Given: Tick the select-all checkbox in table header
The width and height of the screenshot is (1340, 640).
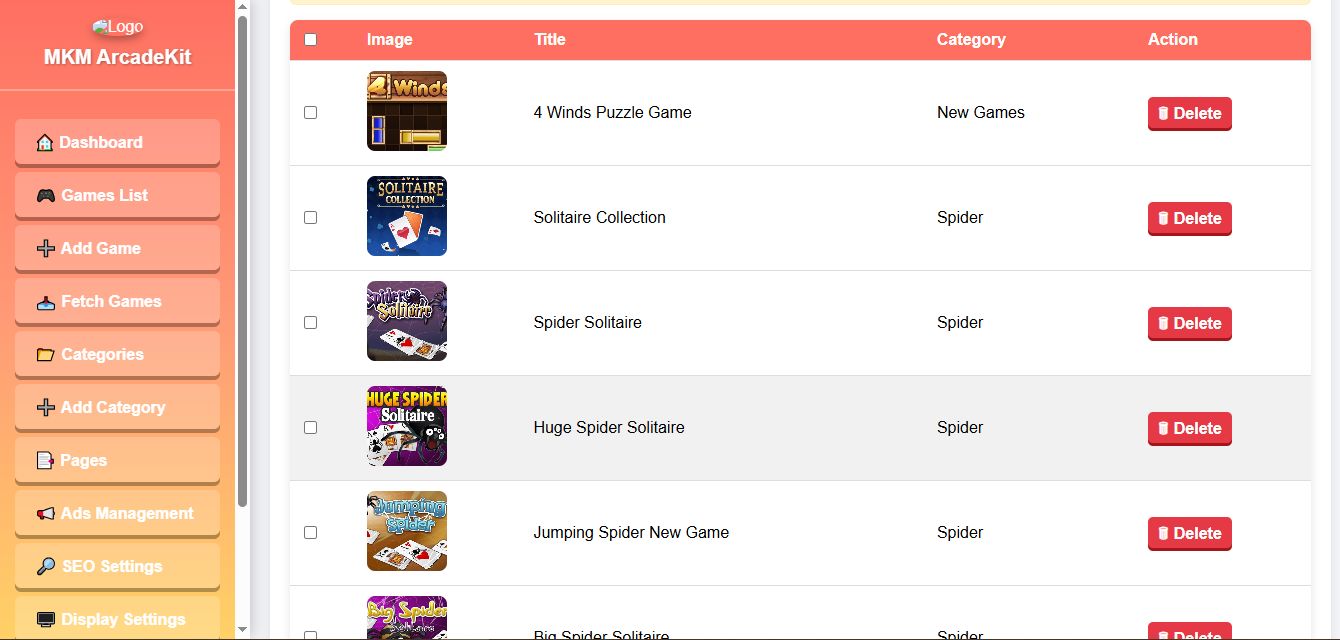Looking at the screenshot, I should click(x=310, y=40).
